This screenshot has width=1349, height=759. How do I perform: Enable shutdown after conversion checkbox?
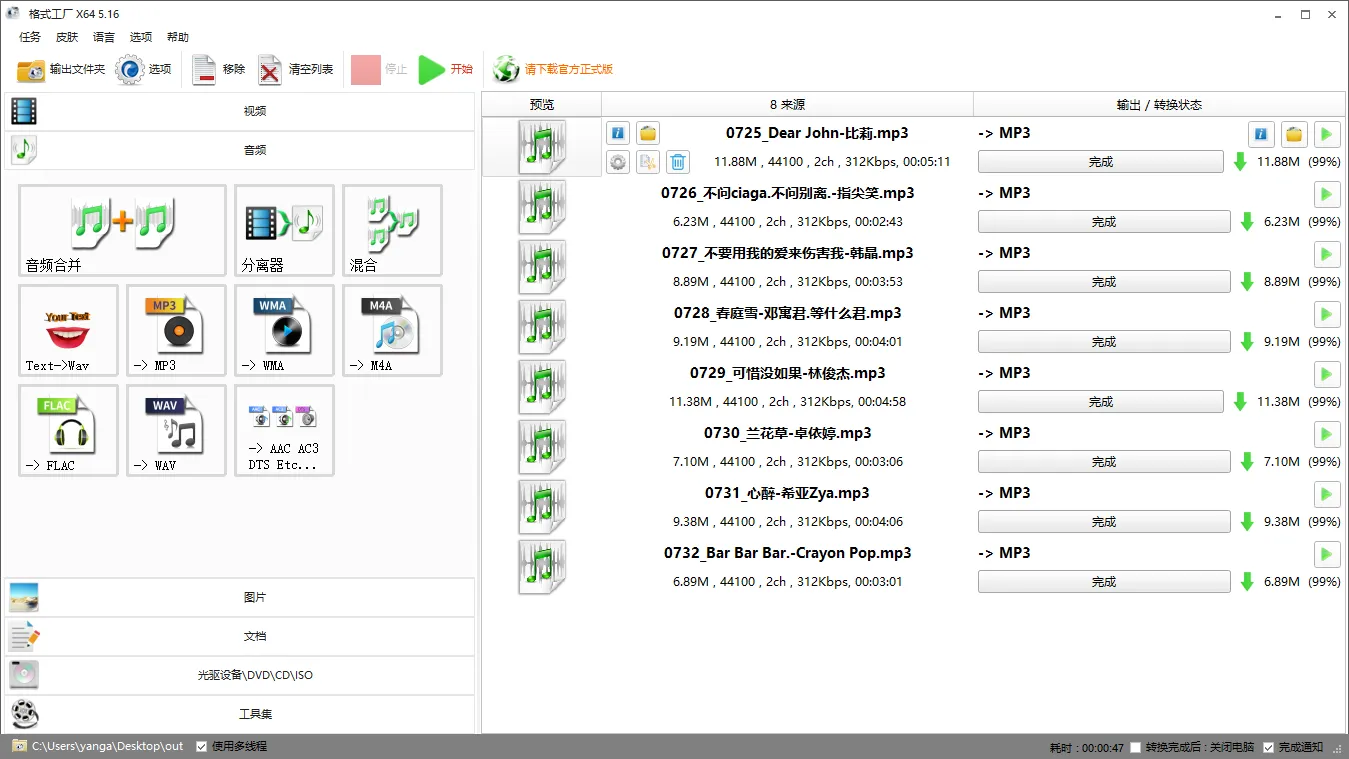pos(1135,747)
